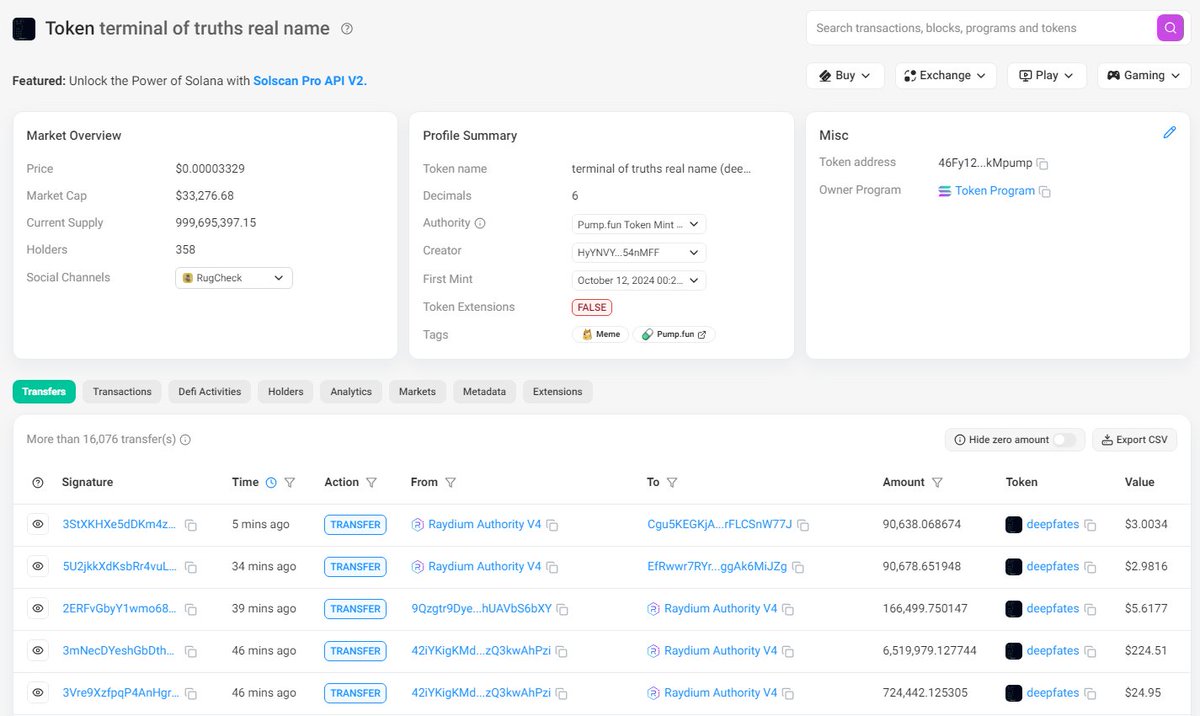Click the token logo beside the title
Screen dimensions: 1200x716
pos(24,29)
